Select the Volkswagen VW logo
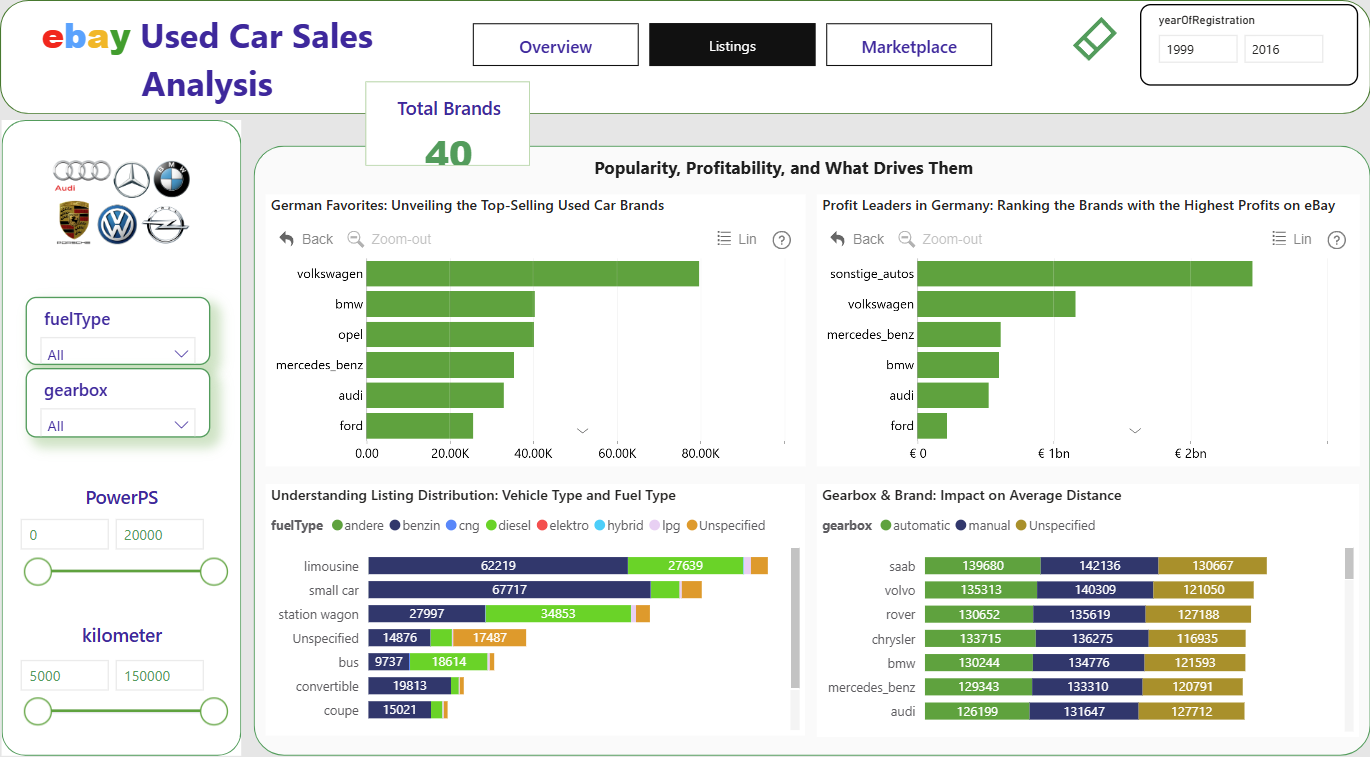This screenshot has height=757, width=1371. (x=118, y=224)
